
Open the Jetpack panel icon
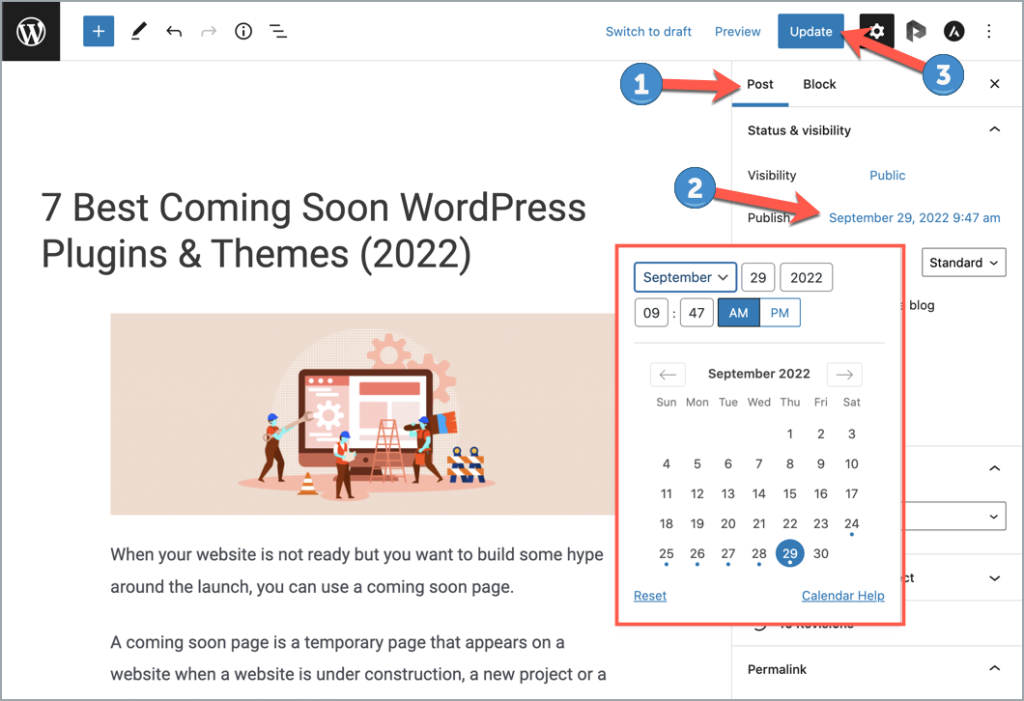[x=917, y=31]
